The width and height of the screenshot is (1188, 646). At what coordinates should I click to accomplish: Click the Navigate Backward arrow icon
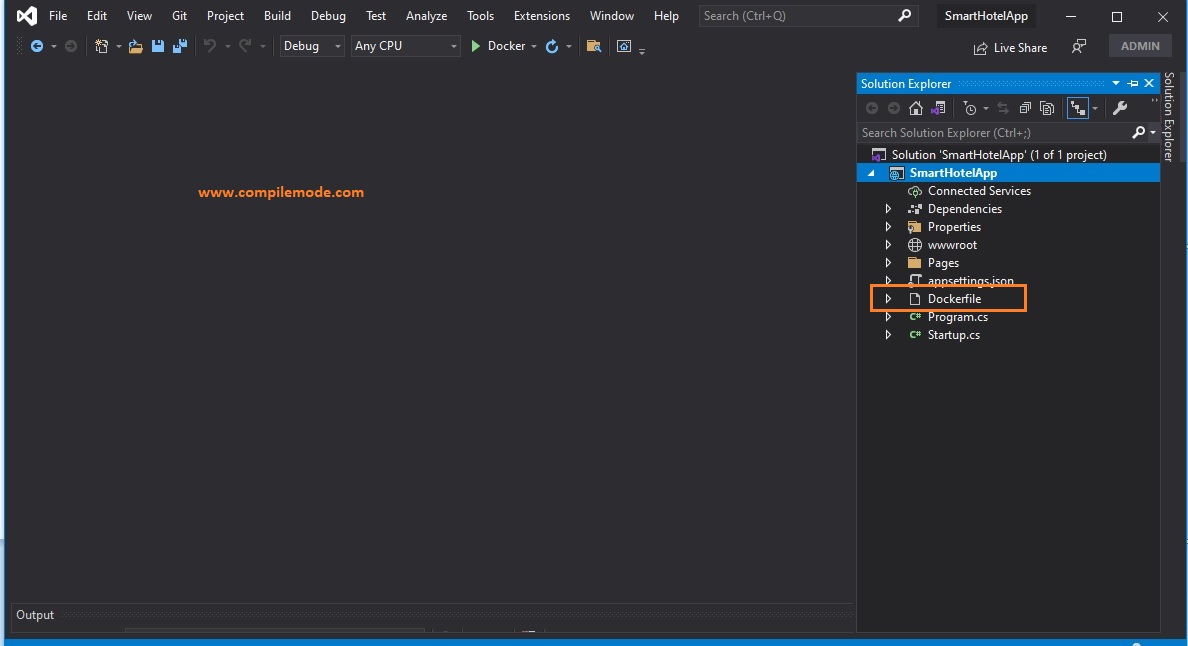(x=36, y=46)
